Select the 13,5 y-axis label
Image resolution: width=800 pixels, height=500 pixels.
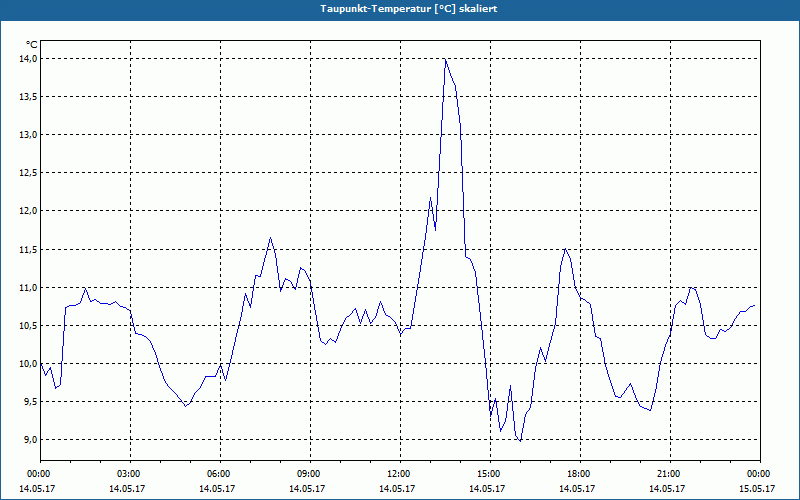pyautogui.click(x=29, y=97)
